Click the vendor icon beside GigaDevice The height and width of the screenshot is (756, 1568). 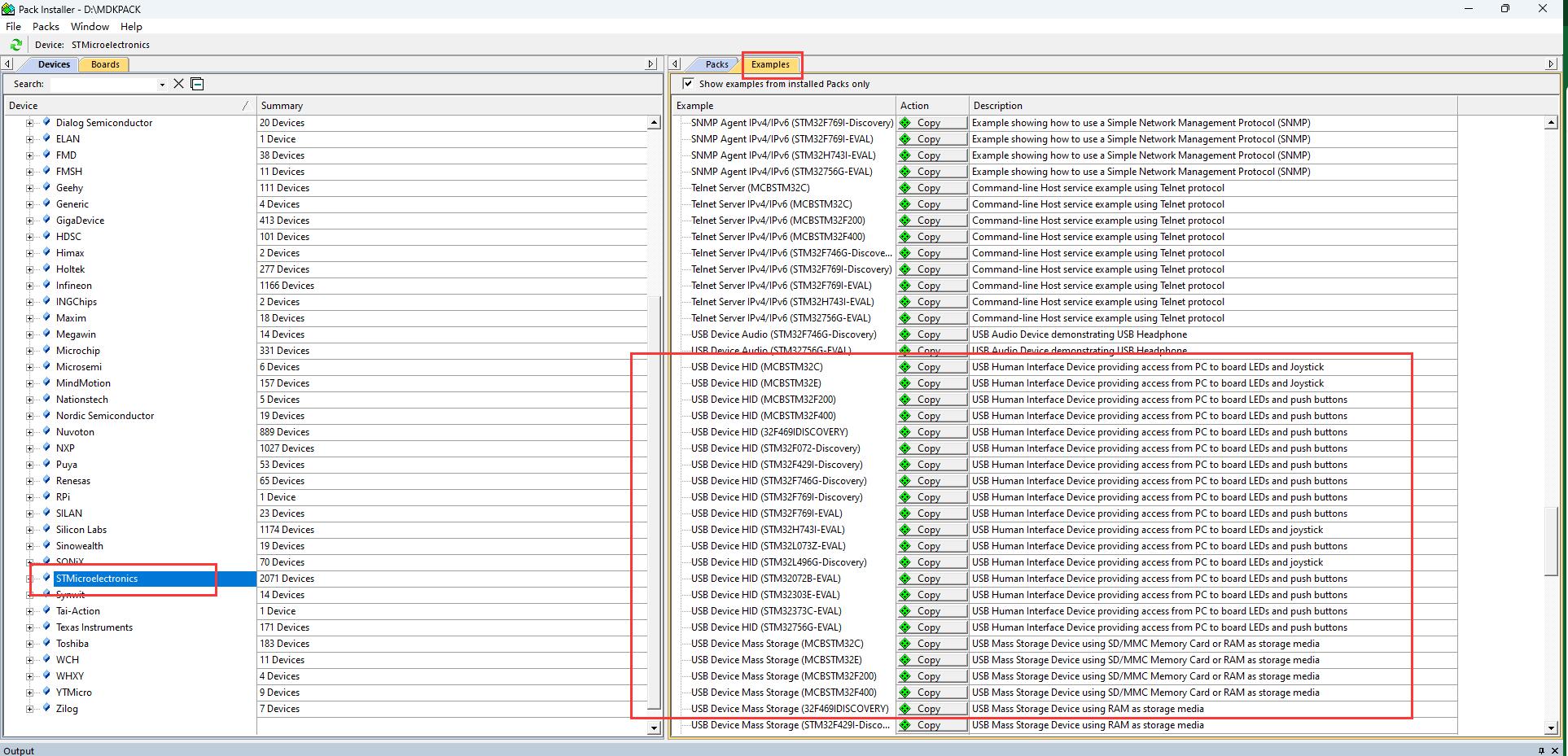point(46,221)
